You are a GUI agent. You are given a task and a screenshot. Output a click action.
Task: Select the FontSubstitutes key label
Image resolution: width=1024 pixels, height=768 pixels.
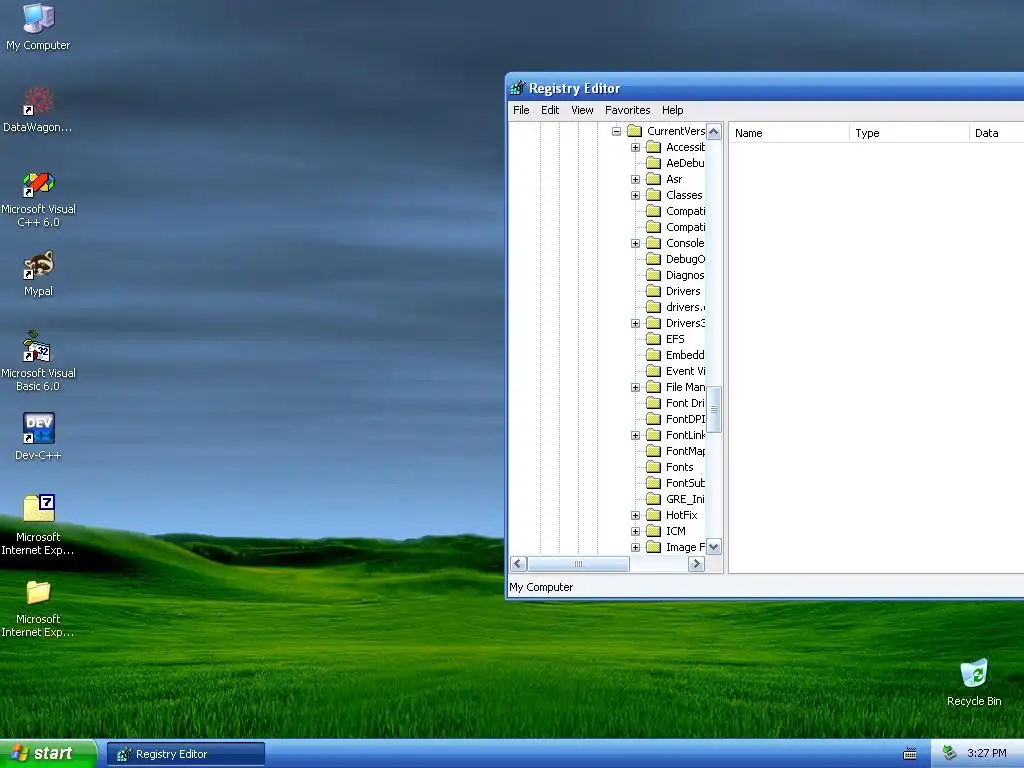[x=685, y=483]
